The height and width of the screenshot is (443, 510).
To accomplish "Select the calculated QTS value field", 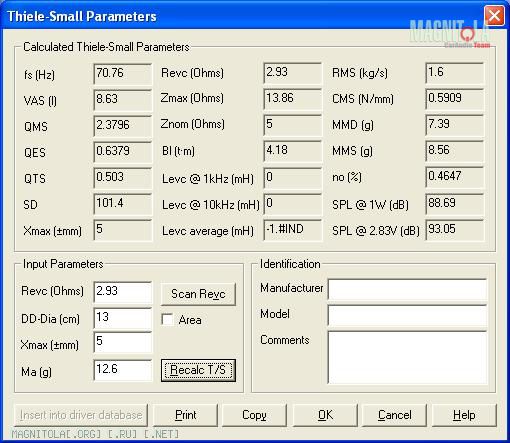I will point(123,178).
